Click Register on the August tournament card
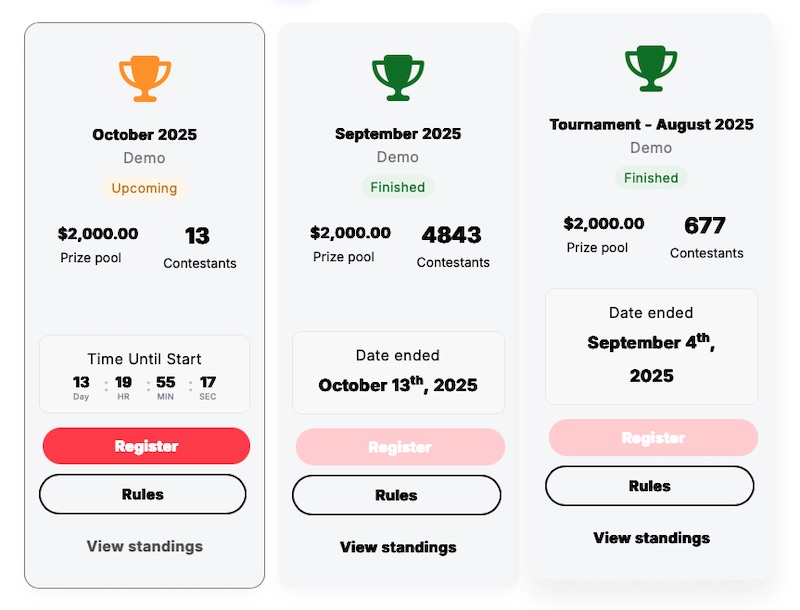The width and height of the screenshot is (800, 610). tap(651, 438)
